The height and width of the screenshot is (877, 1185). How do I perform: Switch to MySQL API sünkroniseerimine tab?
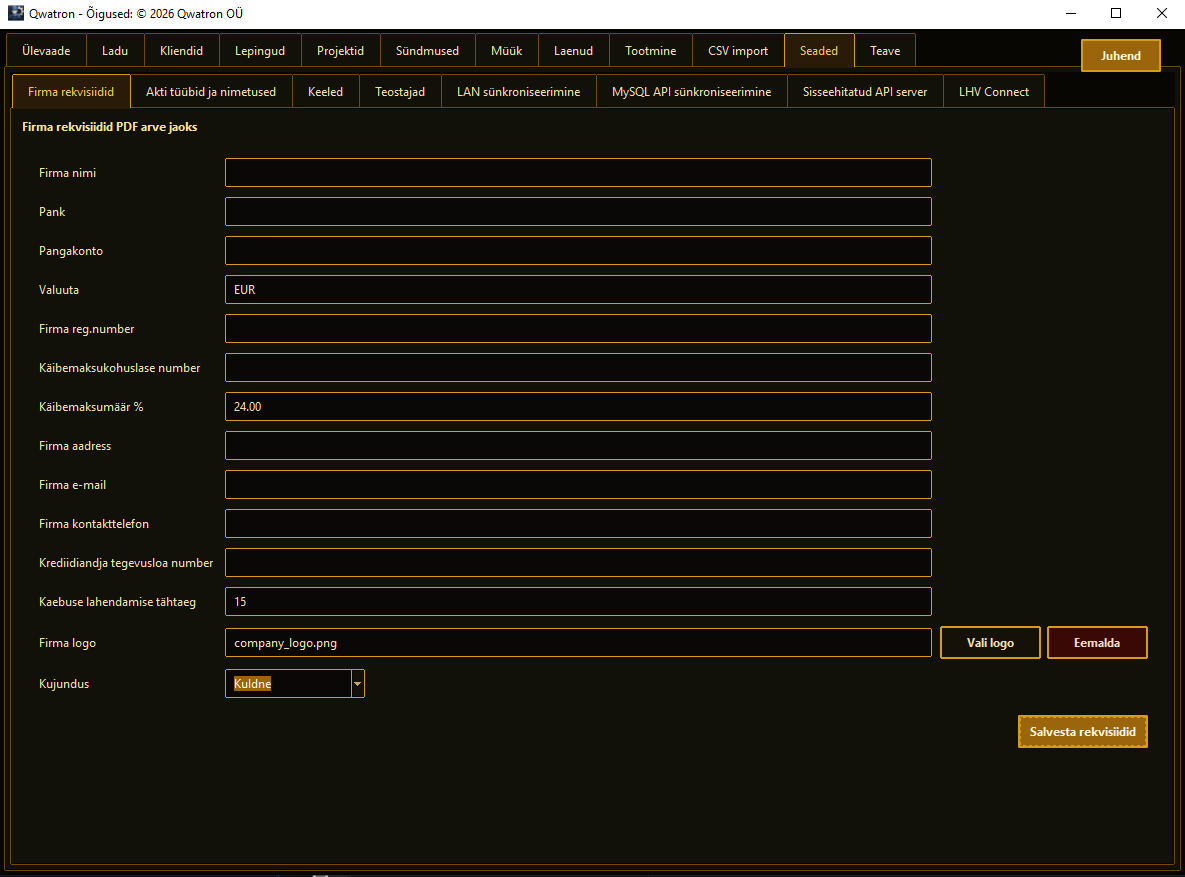pyautogui.click(x=692, y=91)
